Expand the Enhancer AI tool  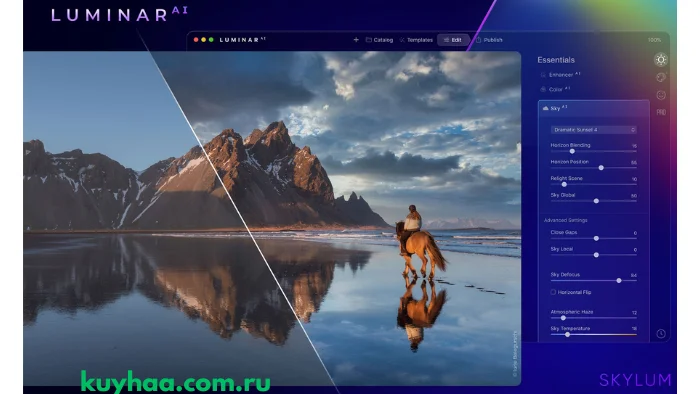tap(564, 75)
